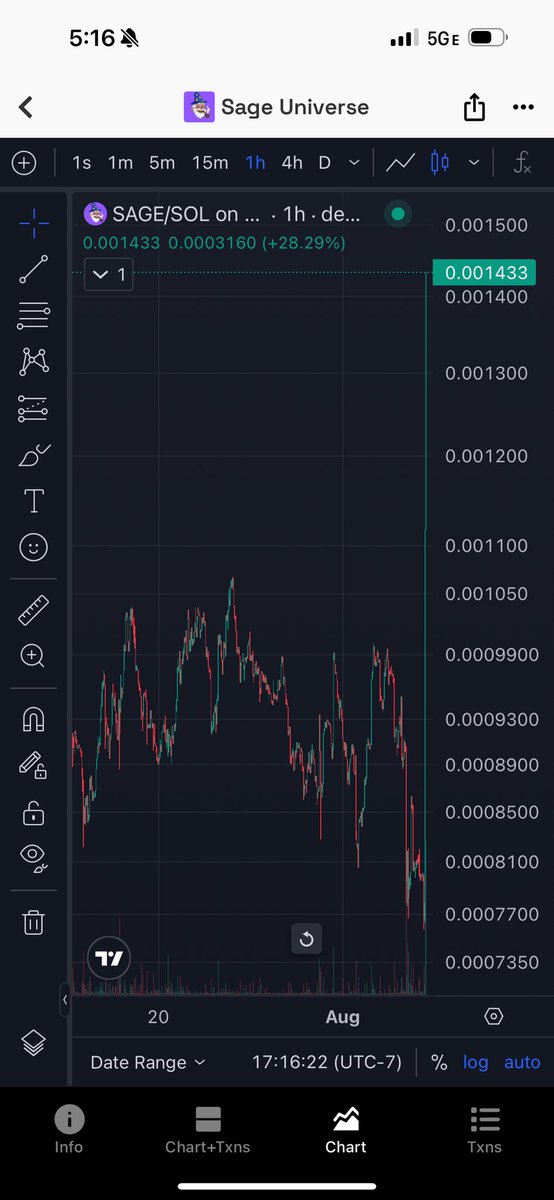The height and width of the screenshot is (1200, 554).
Task: Select the 1m timeframe
Action: [120, 162]
